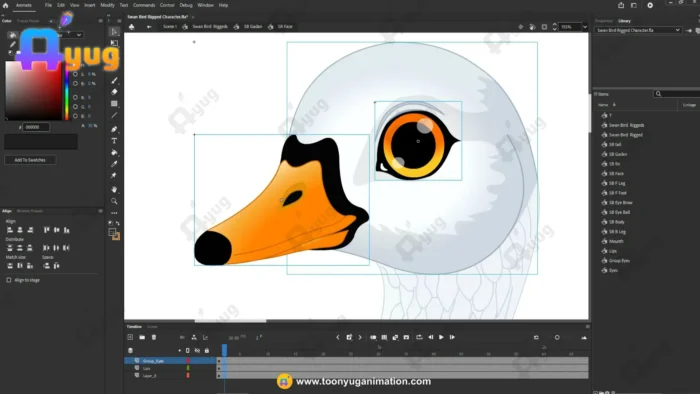This screenshot has height=394, width=700.
Task: Toggle hide all layers eye icon
Action: point(197,351)
